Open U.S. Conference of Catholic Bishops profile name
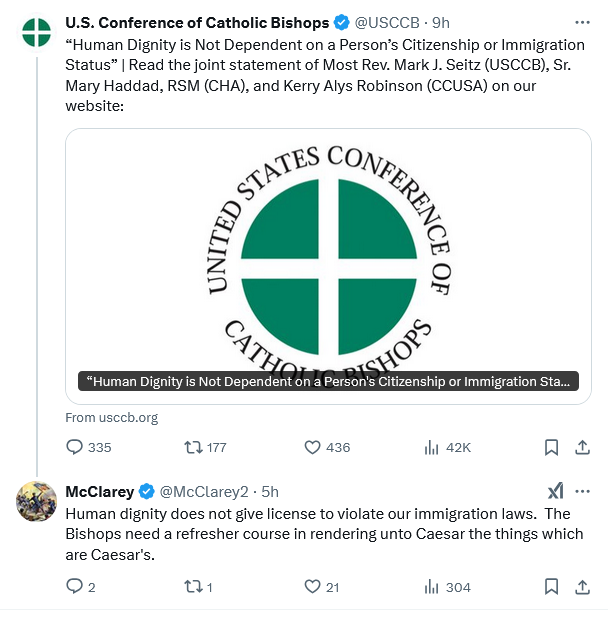 point(197,22)
